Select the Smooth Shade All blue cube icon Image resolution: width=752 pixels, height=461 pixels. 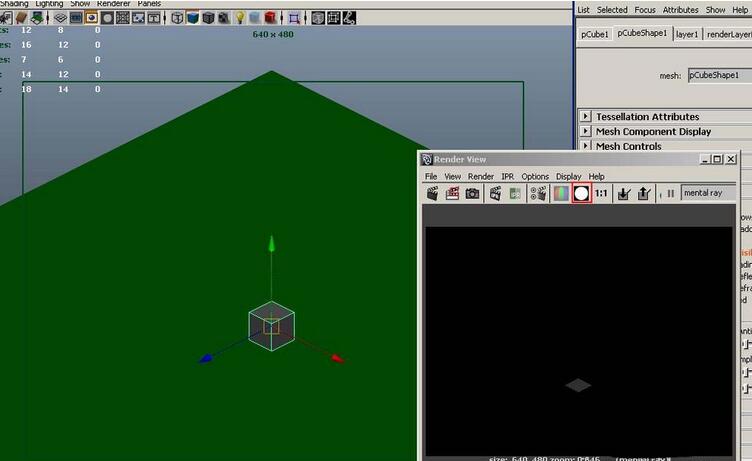tap(193, 18)
